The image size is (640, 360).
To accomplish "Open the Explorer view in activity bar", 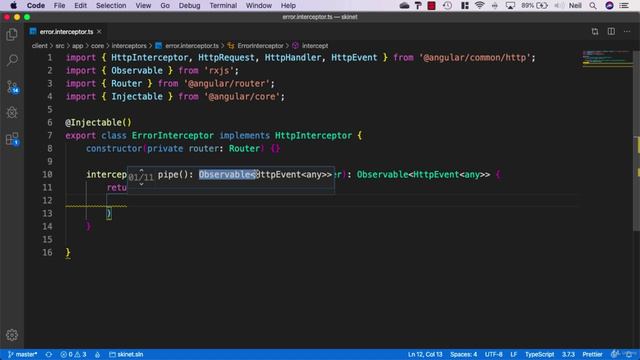I will point(12,35).
